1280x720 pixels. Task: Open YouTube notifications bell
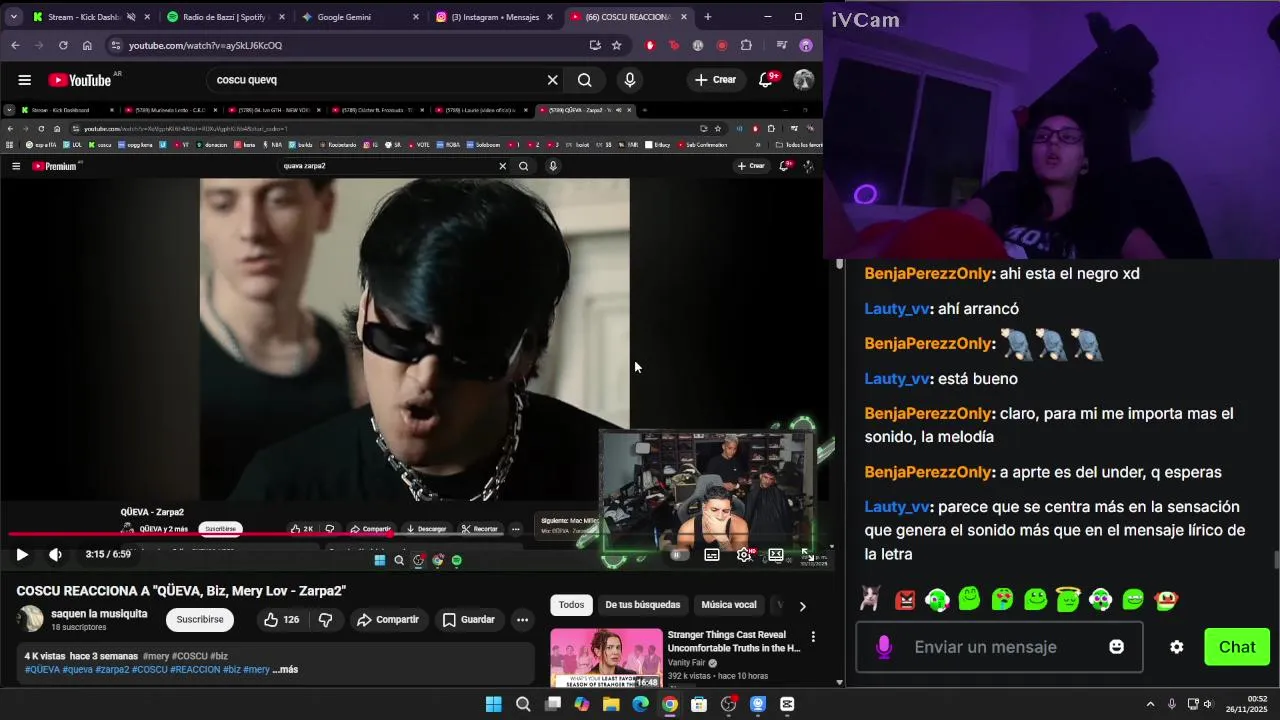click(766, 80)
